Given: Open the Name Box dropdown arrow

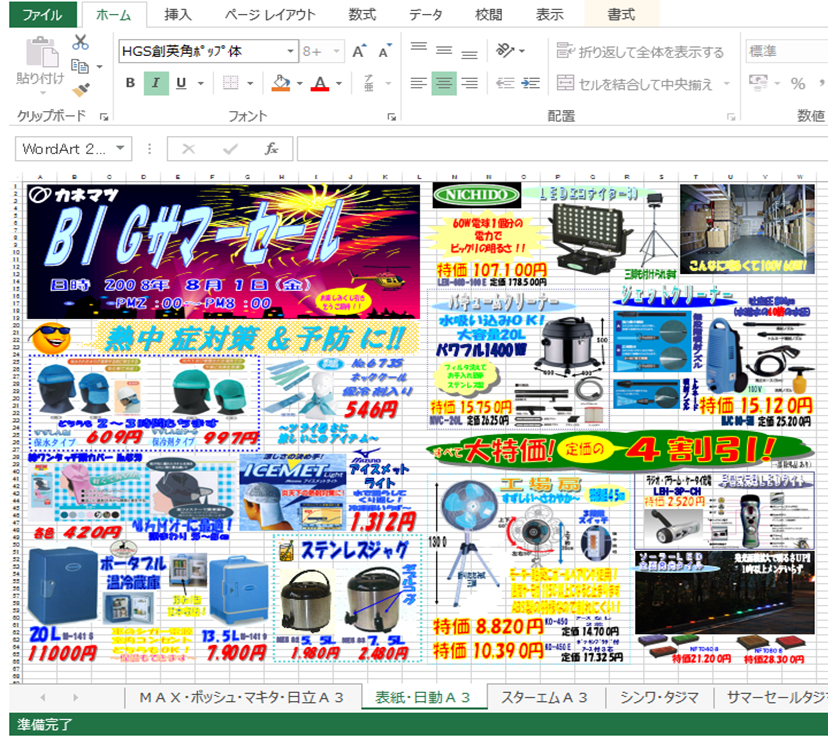Looking at the screenshot, I should point(121,148).
